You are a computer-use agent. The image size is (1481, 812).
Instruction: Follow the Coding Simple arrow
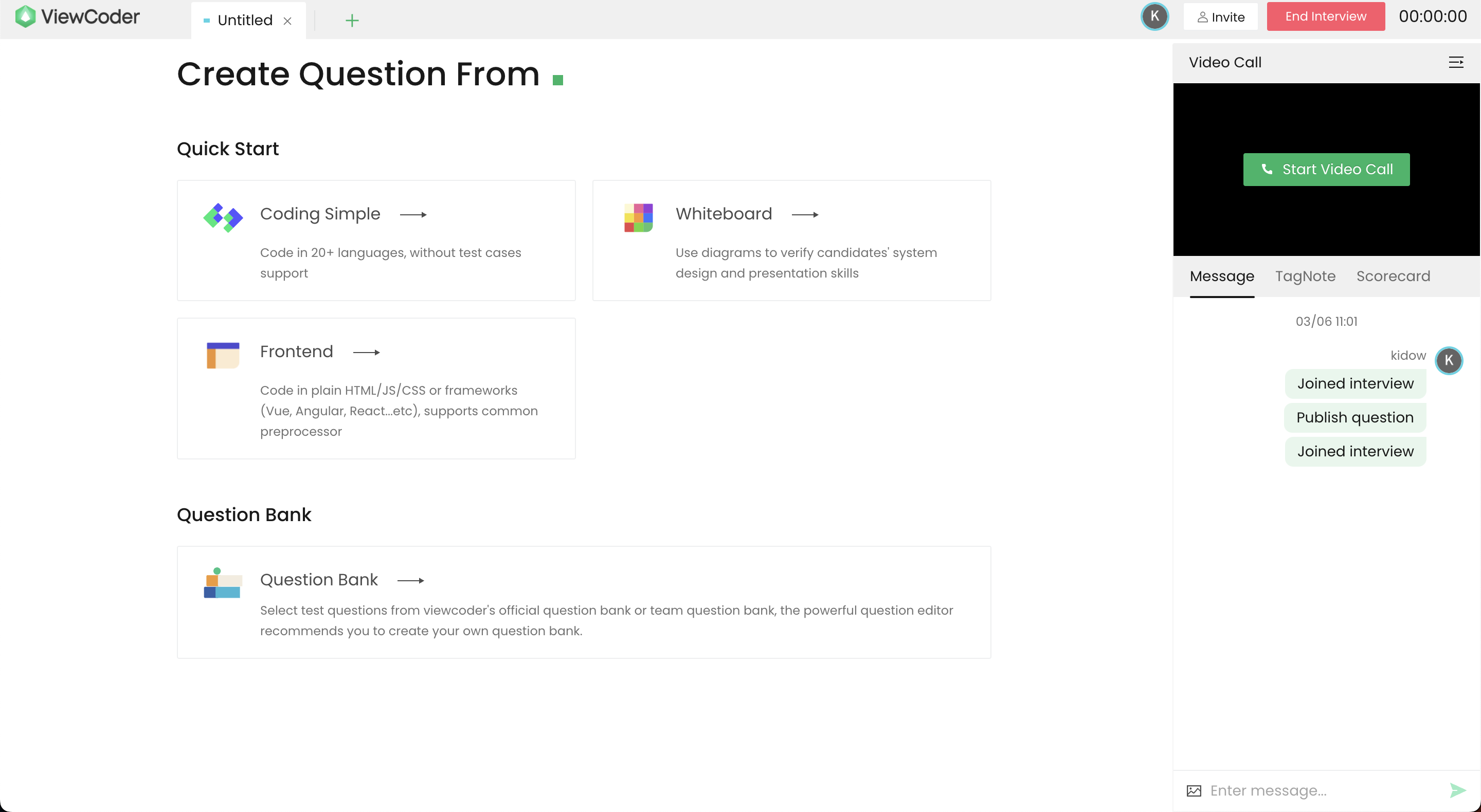[x=413, y=215]
